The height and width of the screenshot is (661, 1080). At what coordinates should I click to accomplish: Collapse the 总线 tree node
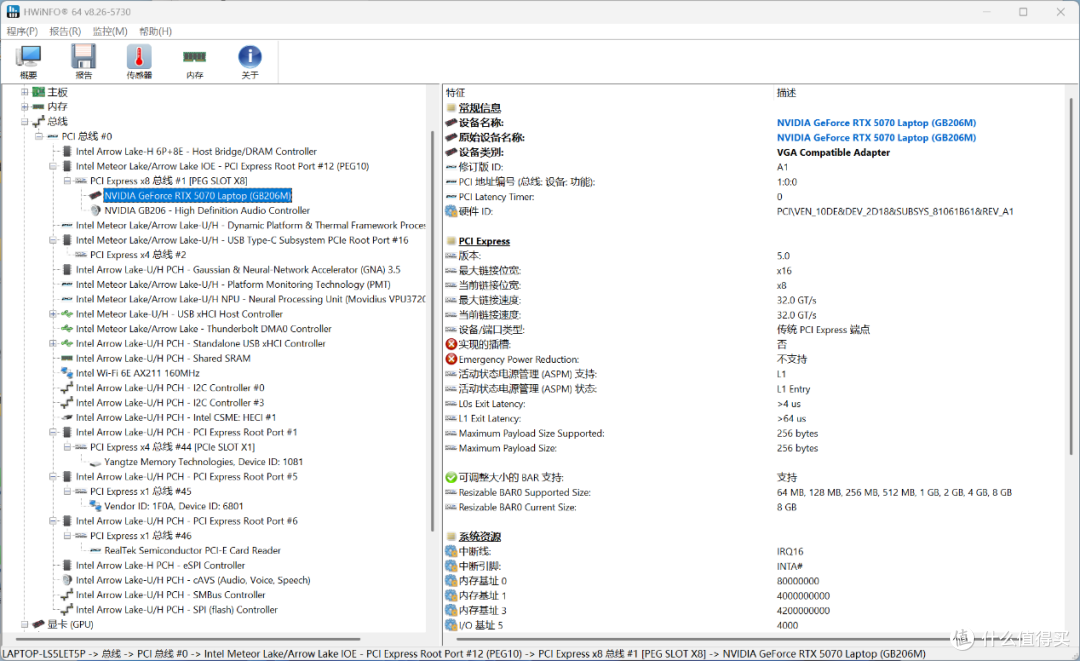[x=24, y=122]
